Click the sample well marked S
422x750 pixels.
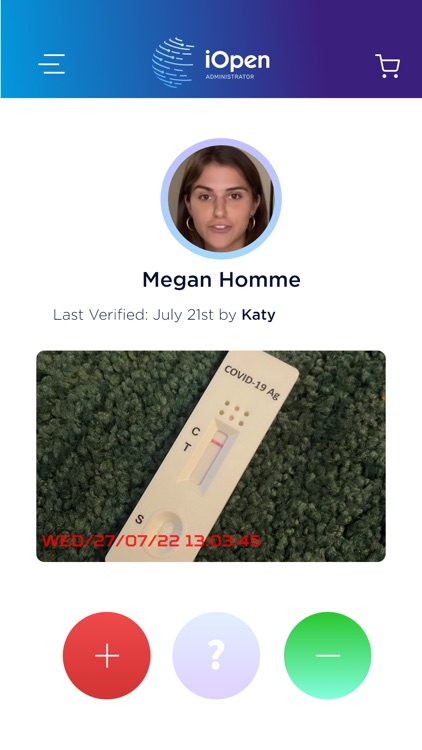click(160, 529)
